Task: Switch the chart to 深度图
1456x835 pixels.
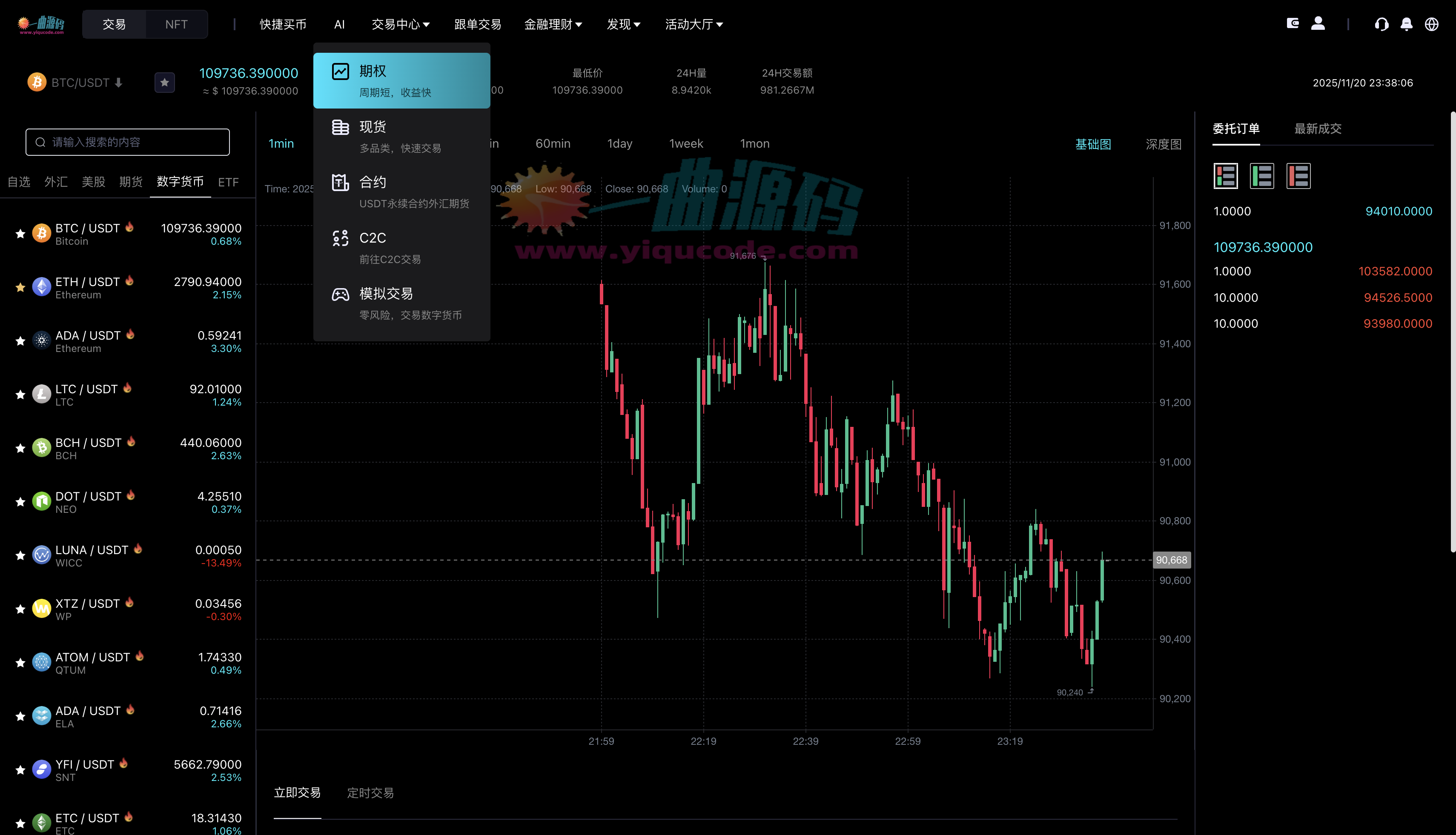Action: tap(1164, 144)
